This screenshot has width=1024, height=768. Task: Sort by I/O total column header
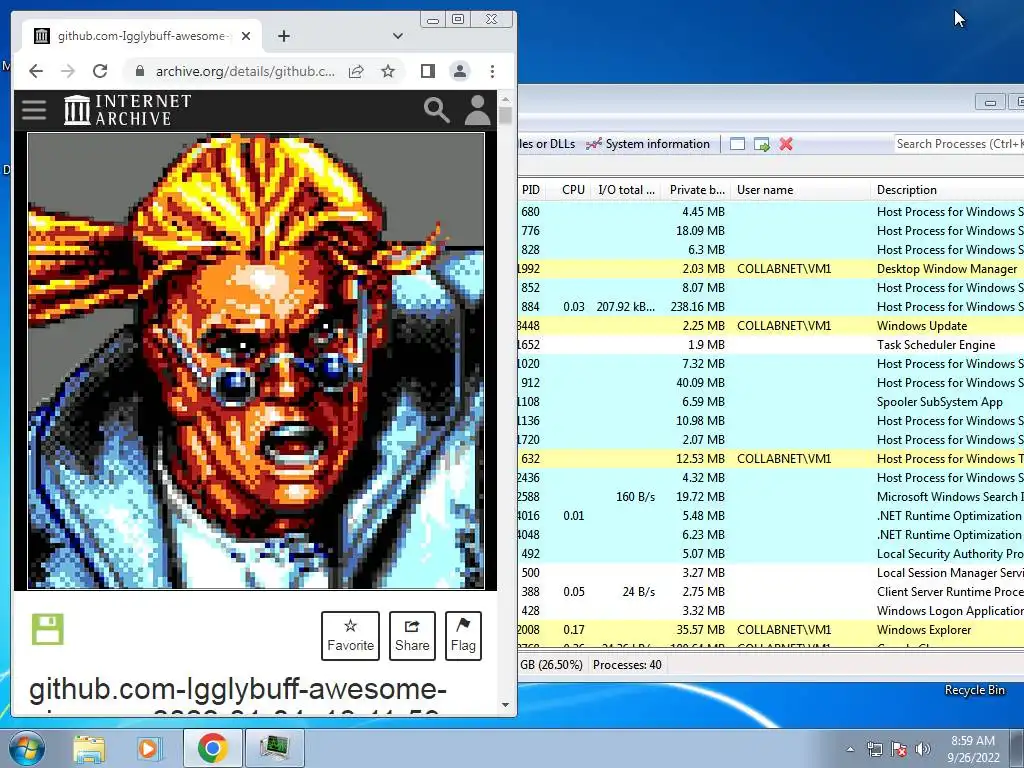click(x=626, y=190)
